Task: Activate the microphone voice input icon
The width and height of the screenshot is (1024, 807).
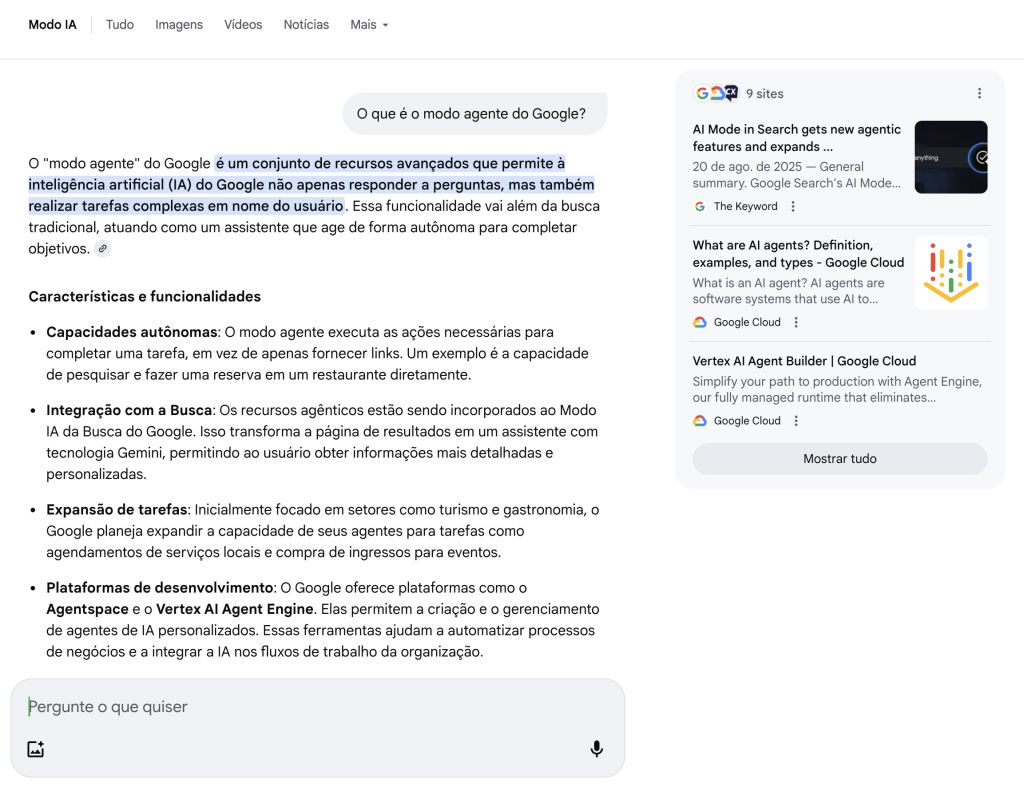Action: point(596,749)
